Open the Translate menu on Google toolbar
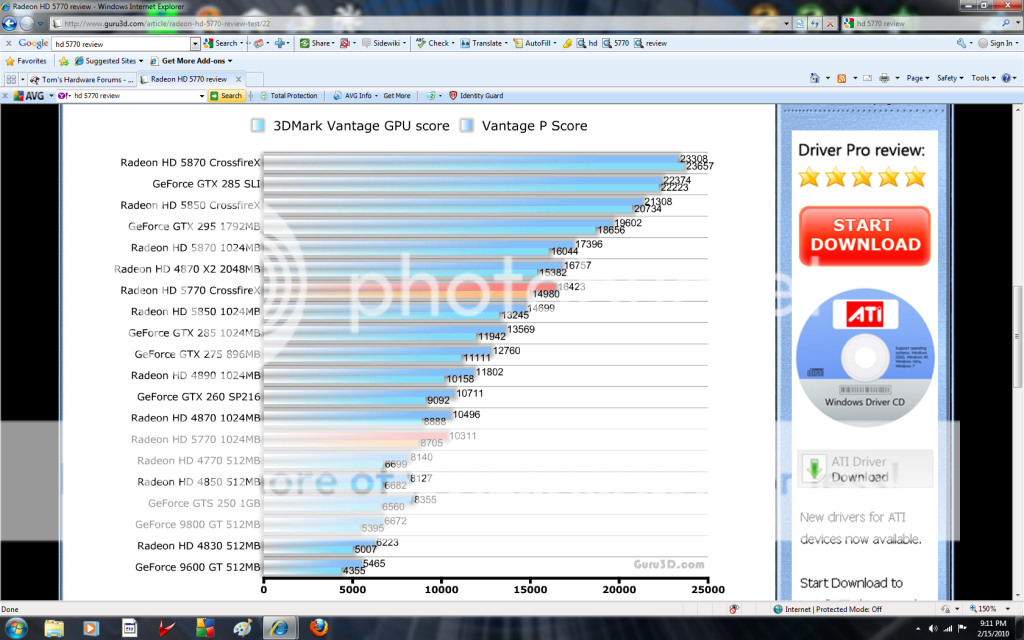Image resolution: width=1024 pixels, height=640 pixels. click(482, 43)
